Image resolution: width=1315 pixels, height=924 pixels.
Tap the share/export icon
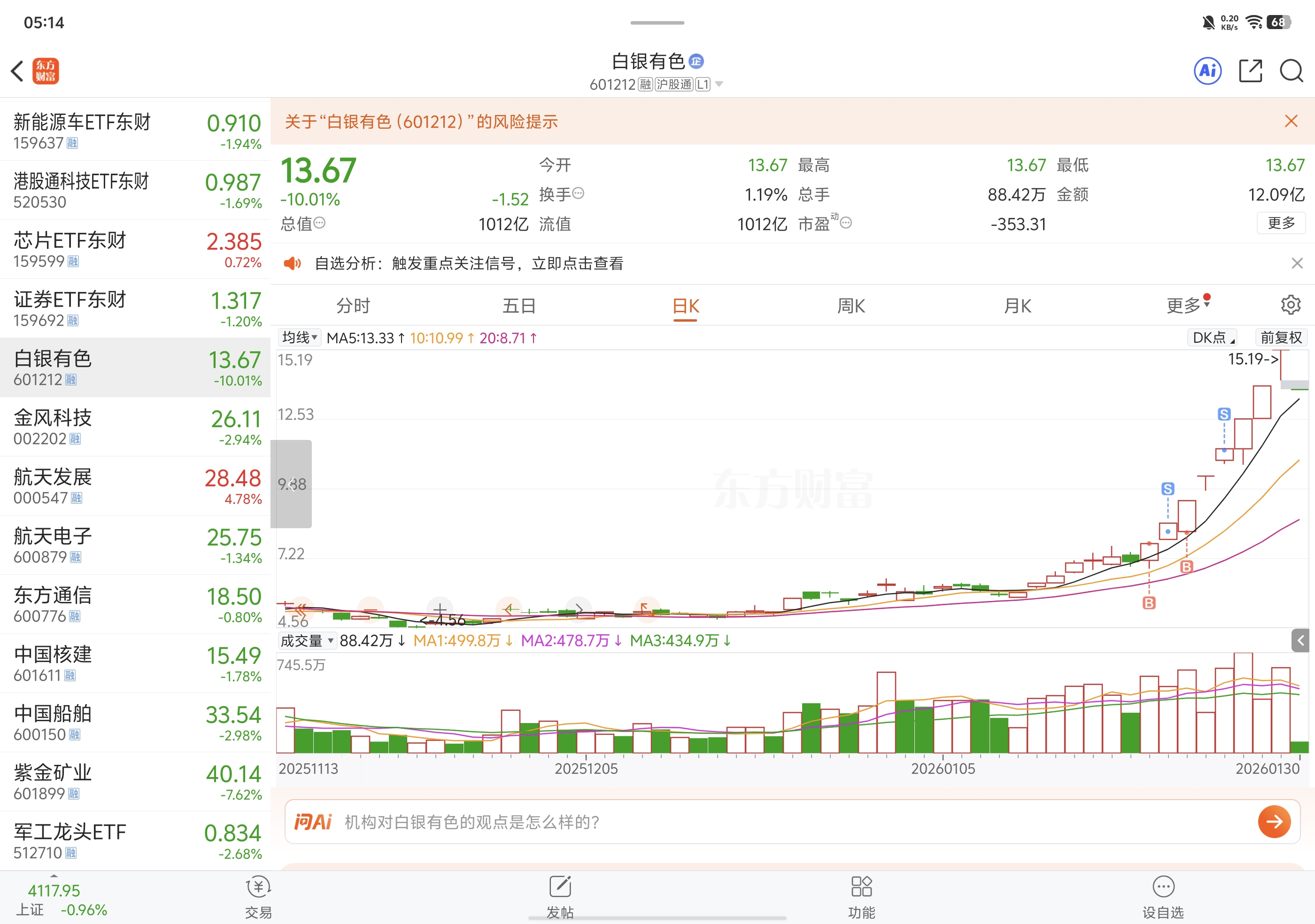[1250, 71]
